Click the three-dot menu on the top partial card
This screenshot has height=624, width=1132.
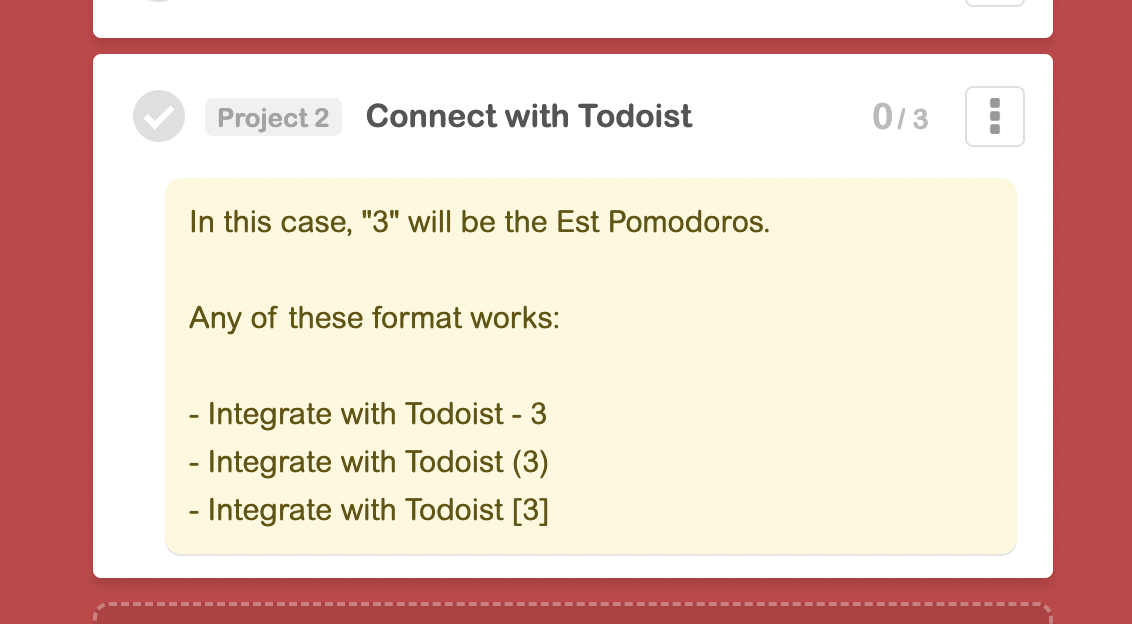pyautogui.click(x=994, y=5)
